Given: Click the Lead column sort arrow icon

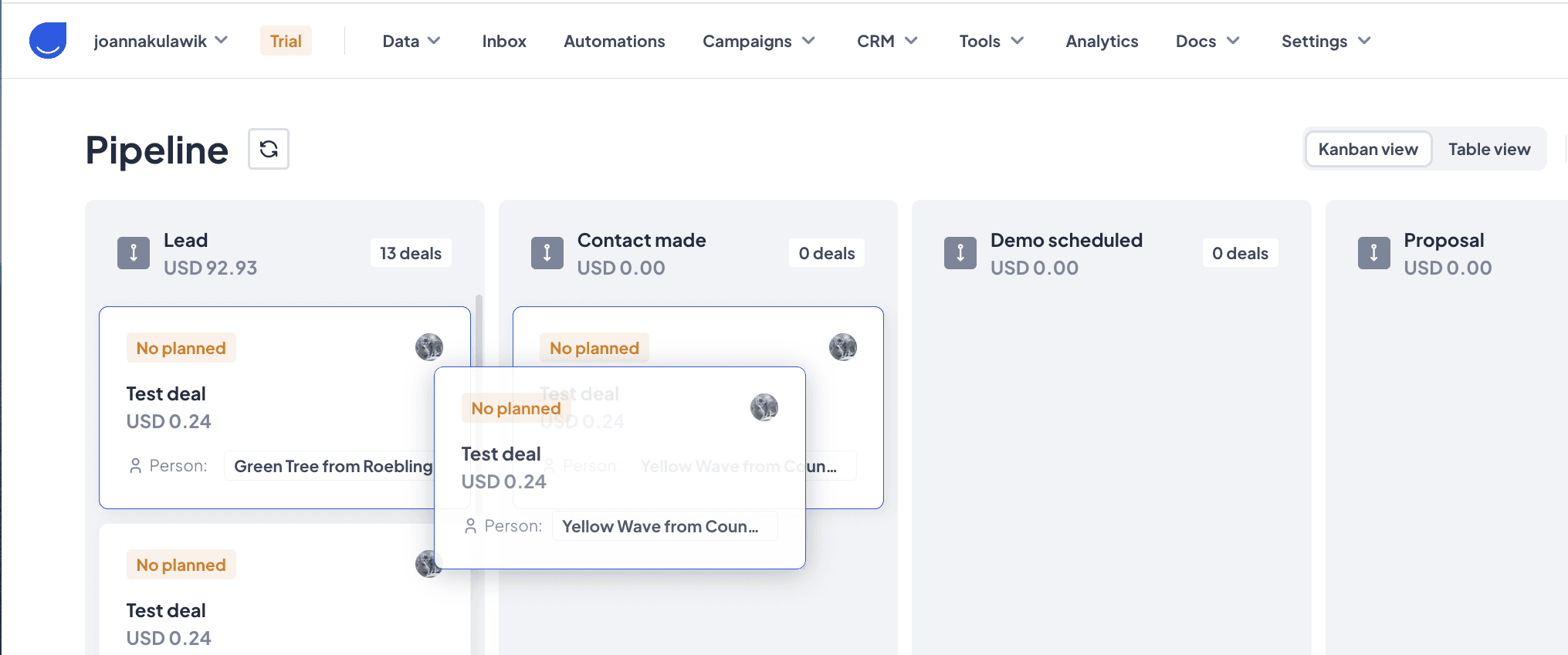Looking at the screenshot, I should [134, 253].
